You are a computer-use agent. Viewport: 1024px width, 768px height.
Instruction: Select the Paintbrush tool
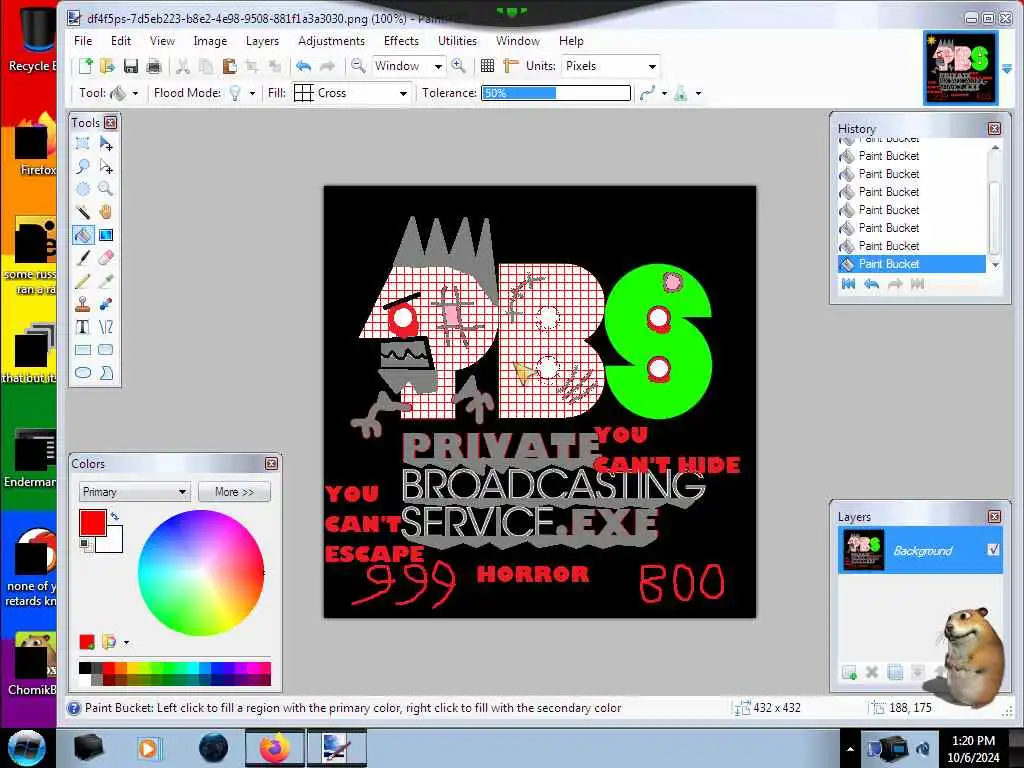pos(83,258)
